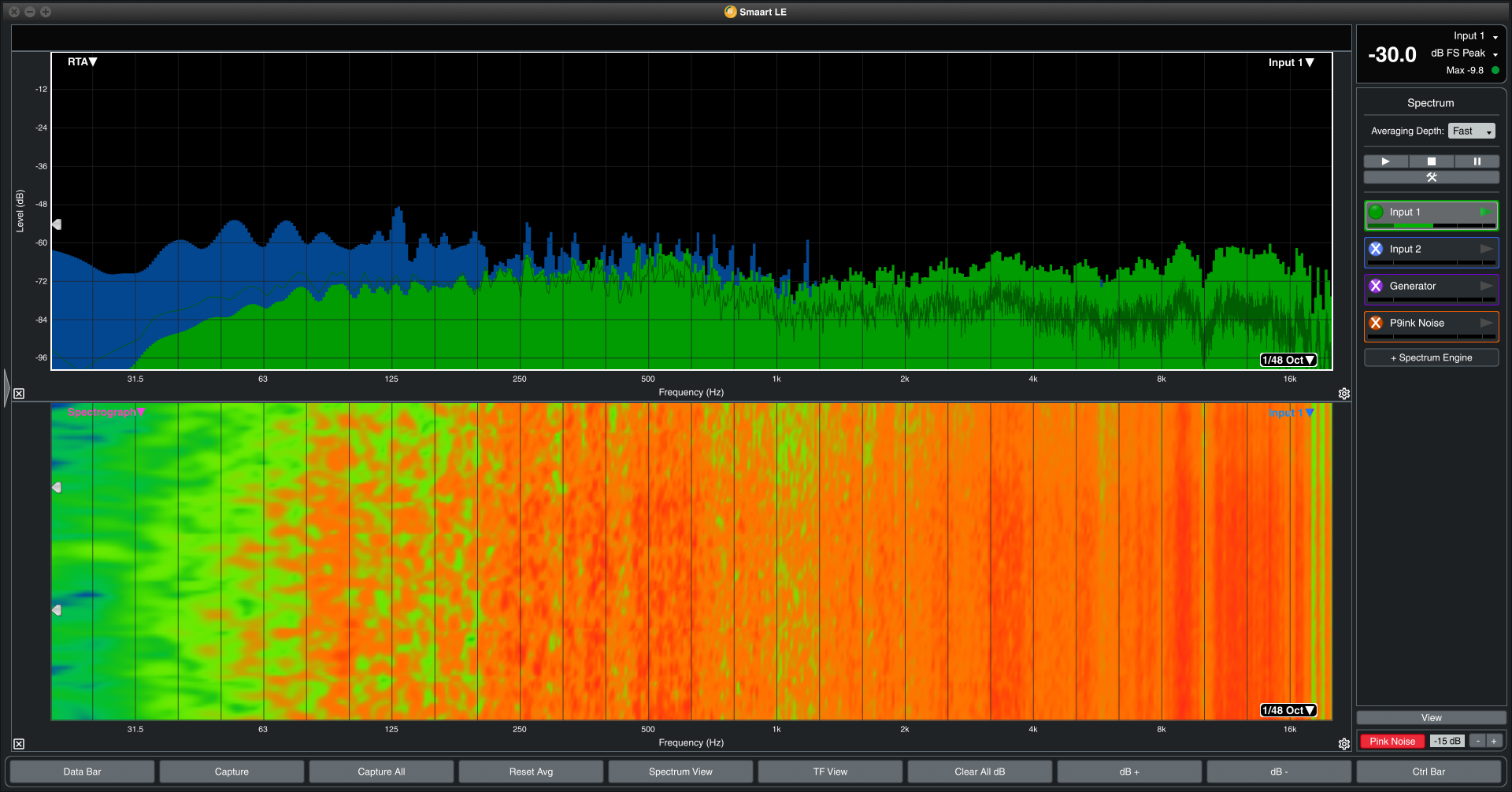Open the Spectrograph graph type dropdown
1512x792 pixels.
pos(106,412)
